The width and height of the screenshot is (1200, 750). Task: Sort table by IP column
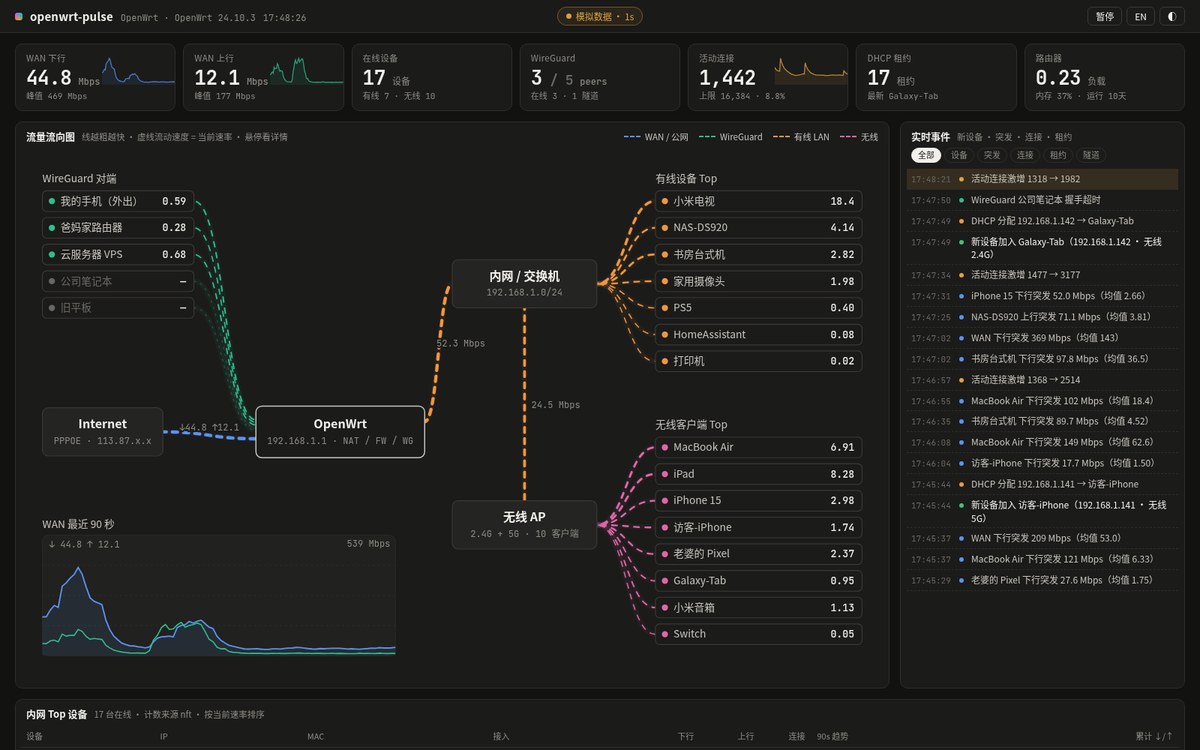click(164, 737)
